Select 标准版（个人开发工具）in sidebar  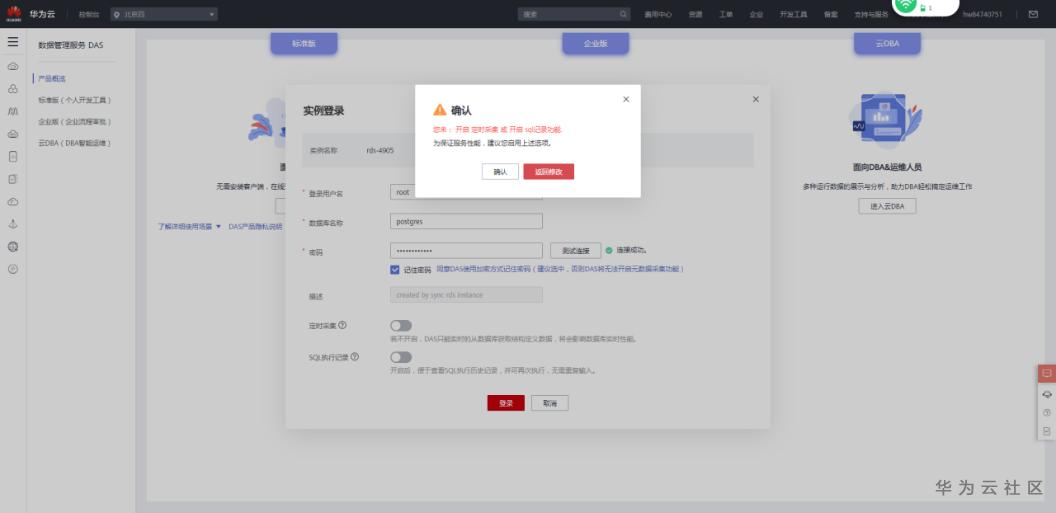click(75, 100)
